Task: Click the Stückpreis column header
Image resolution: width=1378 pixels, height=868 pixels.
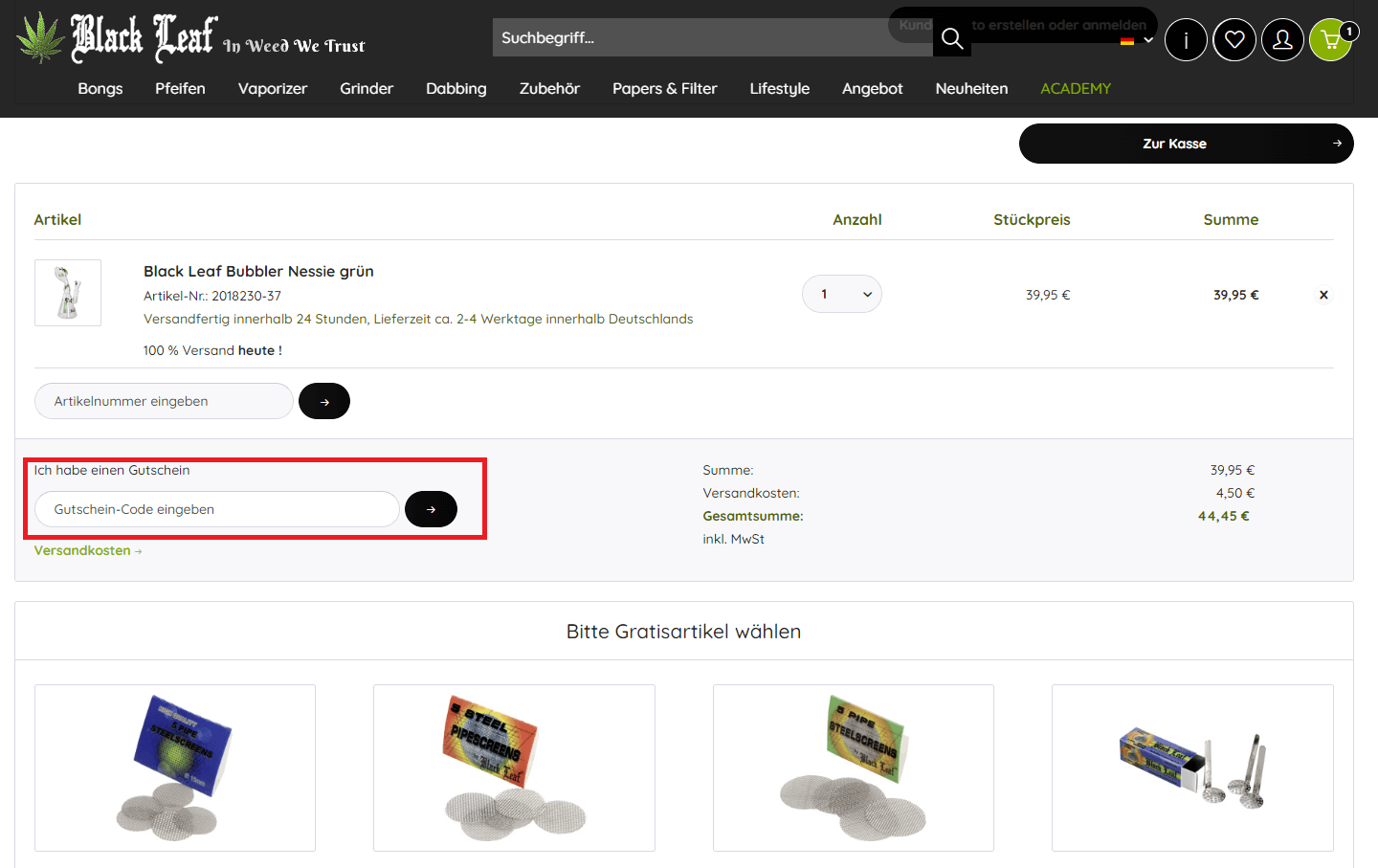Action: click(x=1032, y=219)
